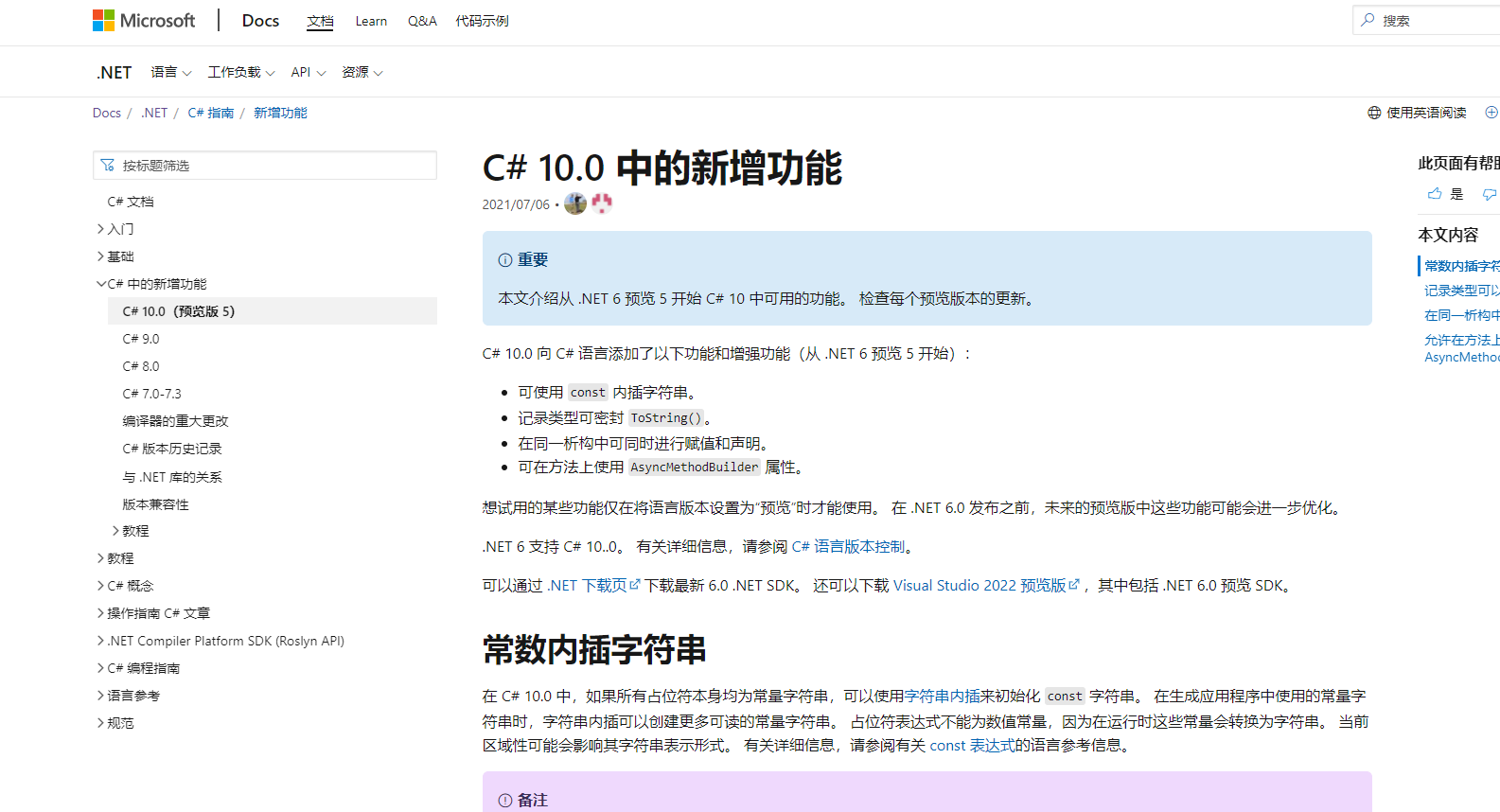The width and height of the screenshot is (1500, 812).
Task: Open 编译器的重大更改 in the tree
Action: click(175, 421)
